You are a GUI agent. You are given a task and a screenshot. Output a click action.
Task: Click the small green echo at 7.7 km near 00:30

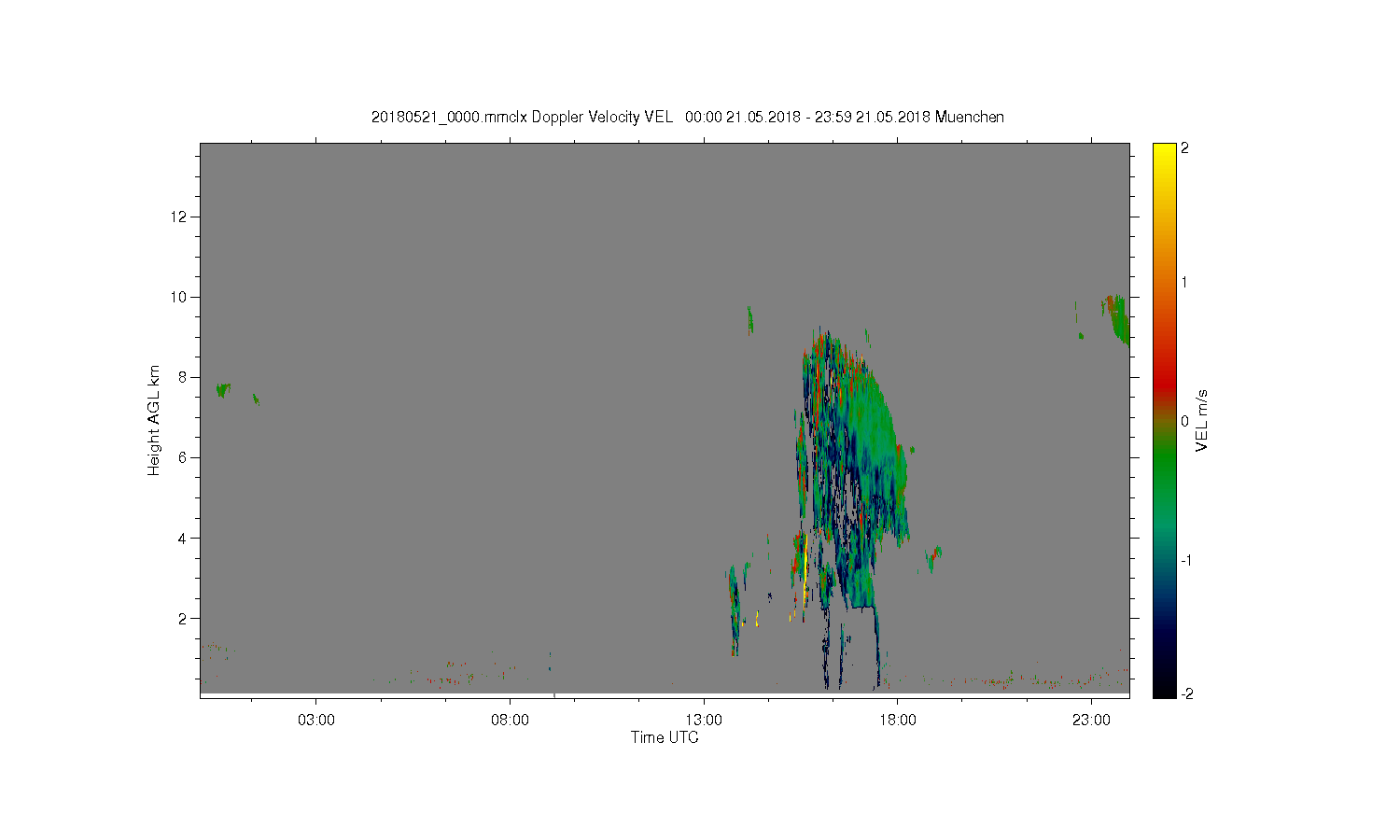[x=222, y=389]
